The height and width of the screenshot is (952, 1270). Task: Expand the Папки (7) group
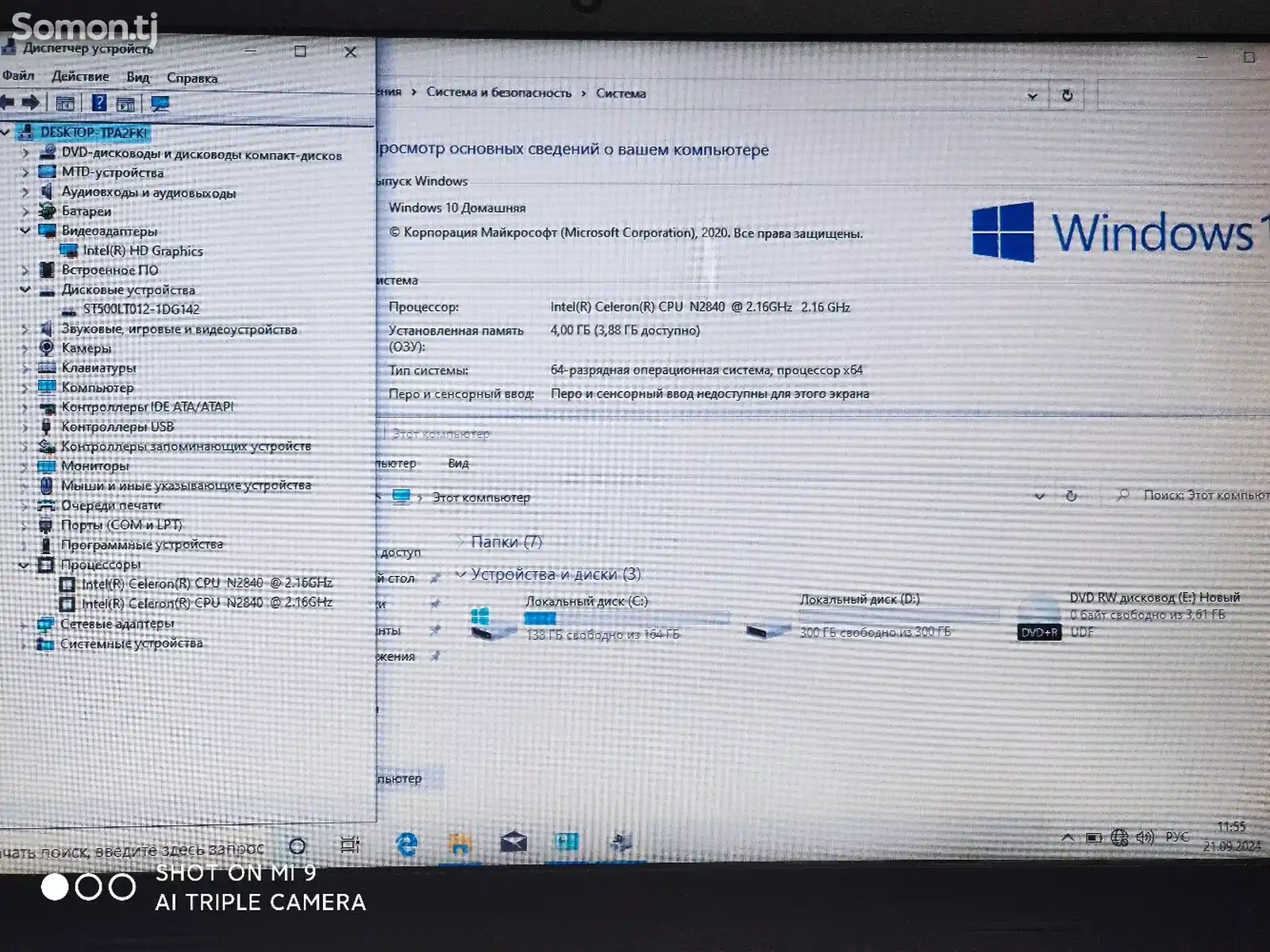pos(460,541)
